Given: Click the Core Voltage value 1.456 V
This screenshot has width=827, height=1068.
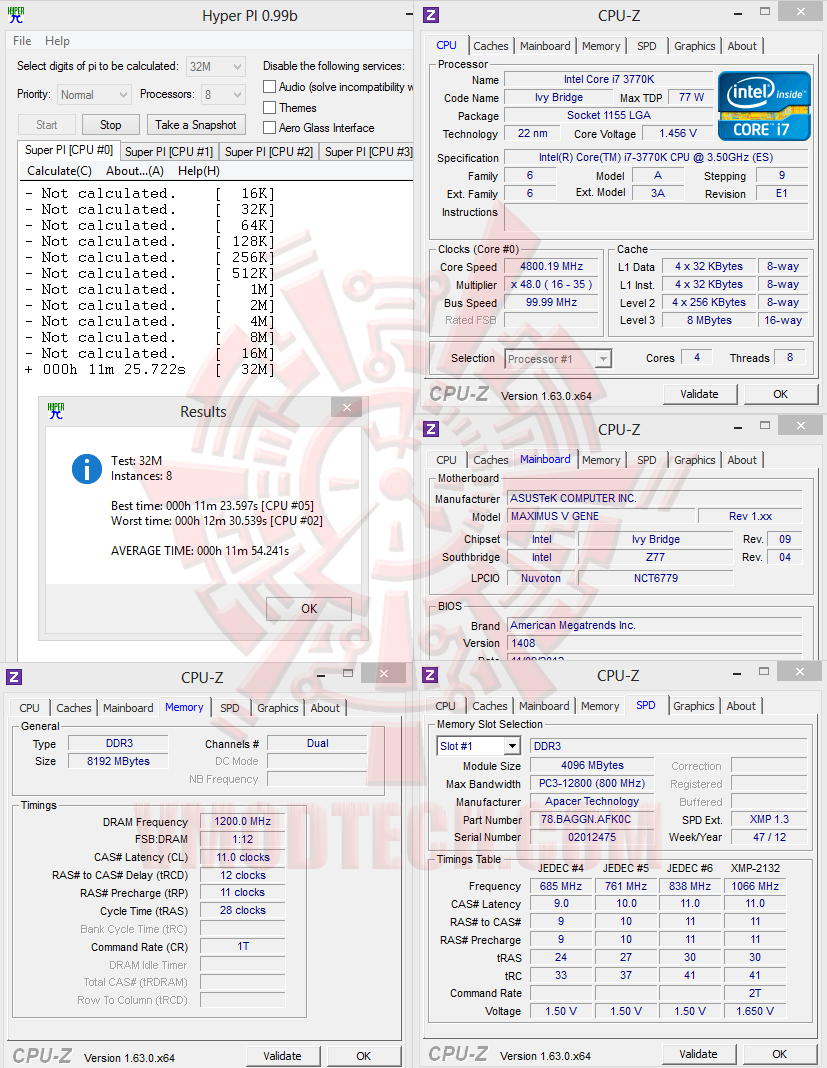Looking at the screenshot, I should point(678,134).
